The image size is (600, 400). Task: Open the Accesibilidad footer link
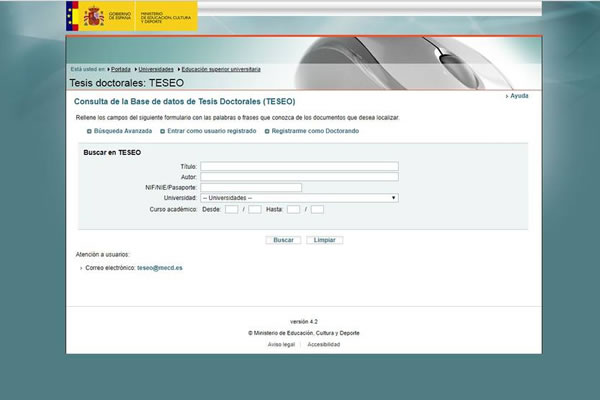point(324,344)
